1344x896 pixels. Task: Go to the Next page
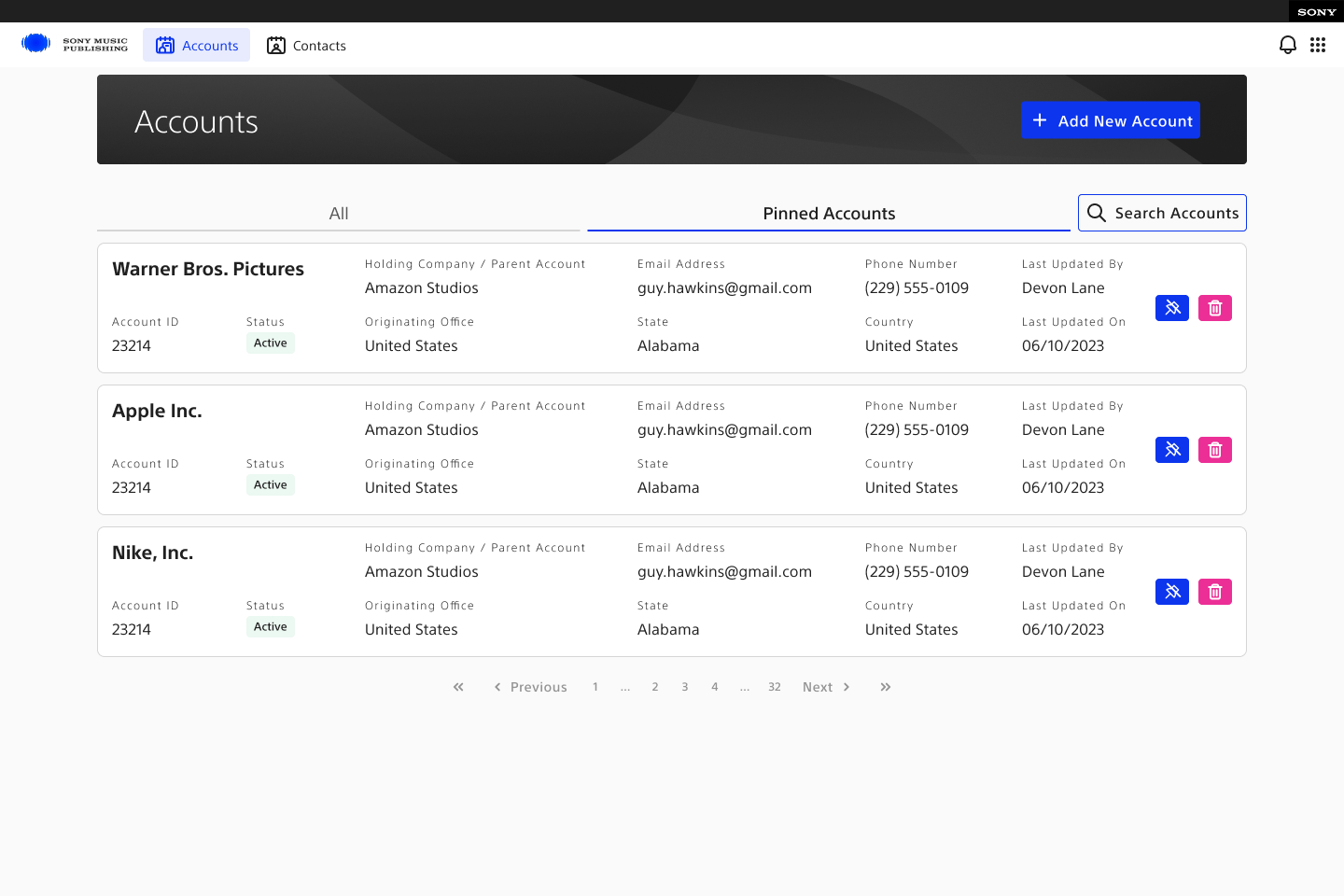click(x=827, y=687)
